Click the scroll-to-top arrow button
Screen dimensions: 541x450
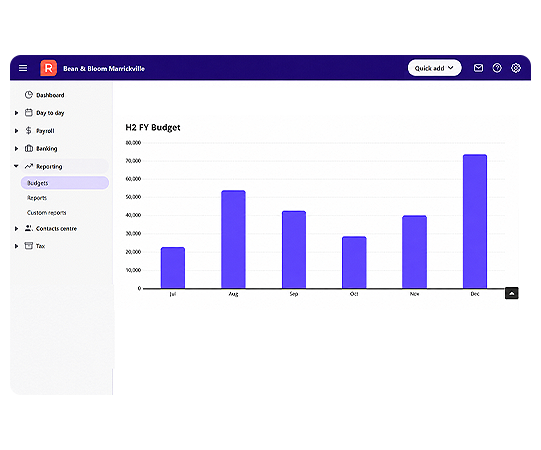point(512,293)
